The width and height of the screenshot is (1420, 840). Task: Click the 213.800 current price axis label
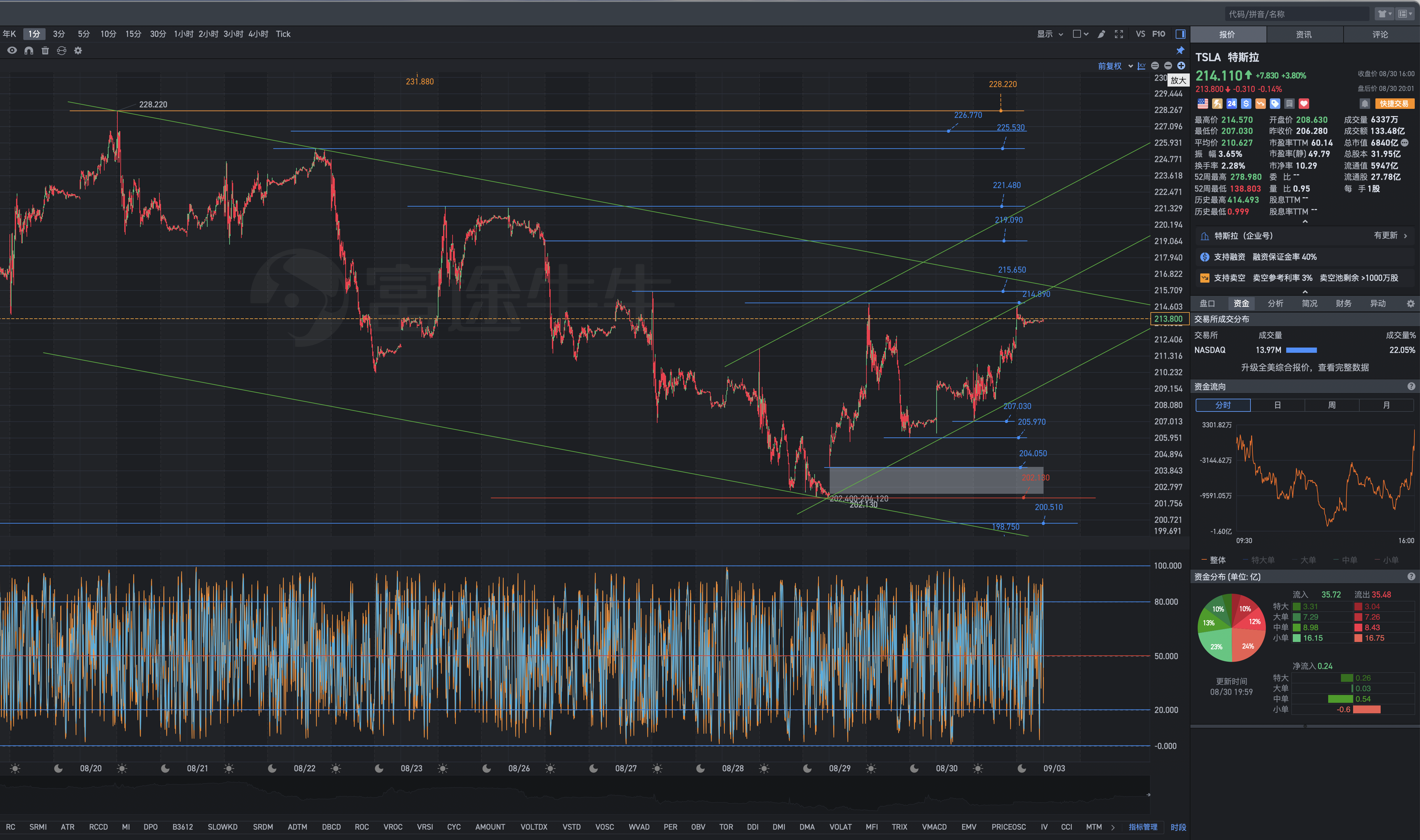[x=1169, y=319]
